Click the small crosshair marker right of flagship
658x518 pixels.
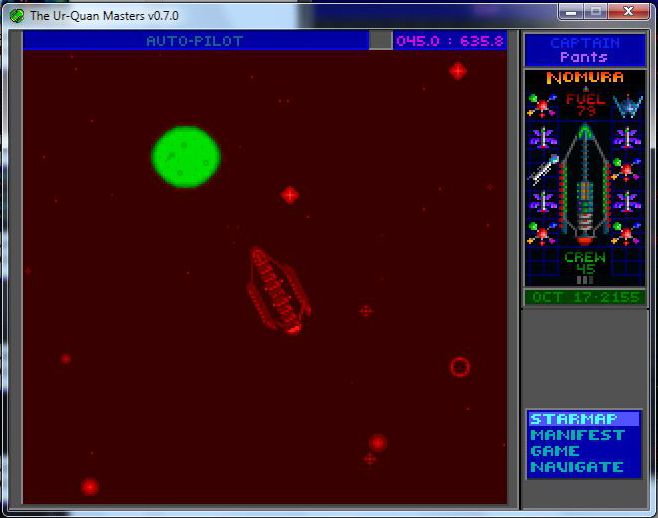366,311
